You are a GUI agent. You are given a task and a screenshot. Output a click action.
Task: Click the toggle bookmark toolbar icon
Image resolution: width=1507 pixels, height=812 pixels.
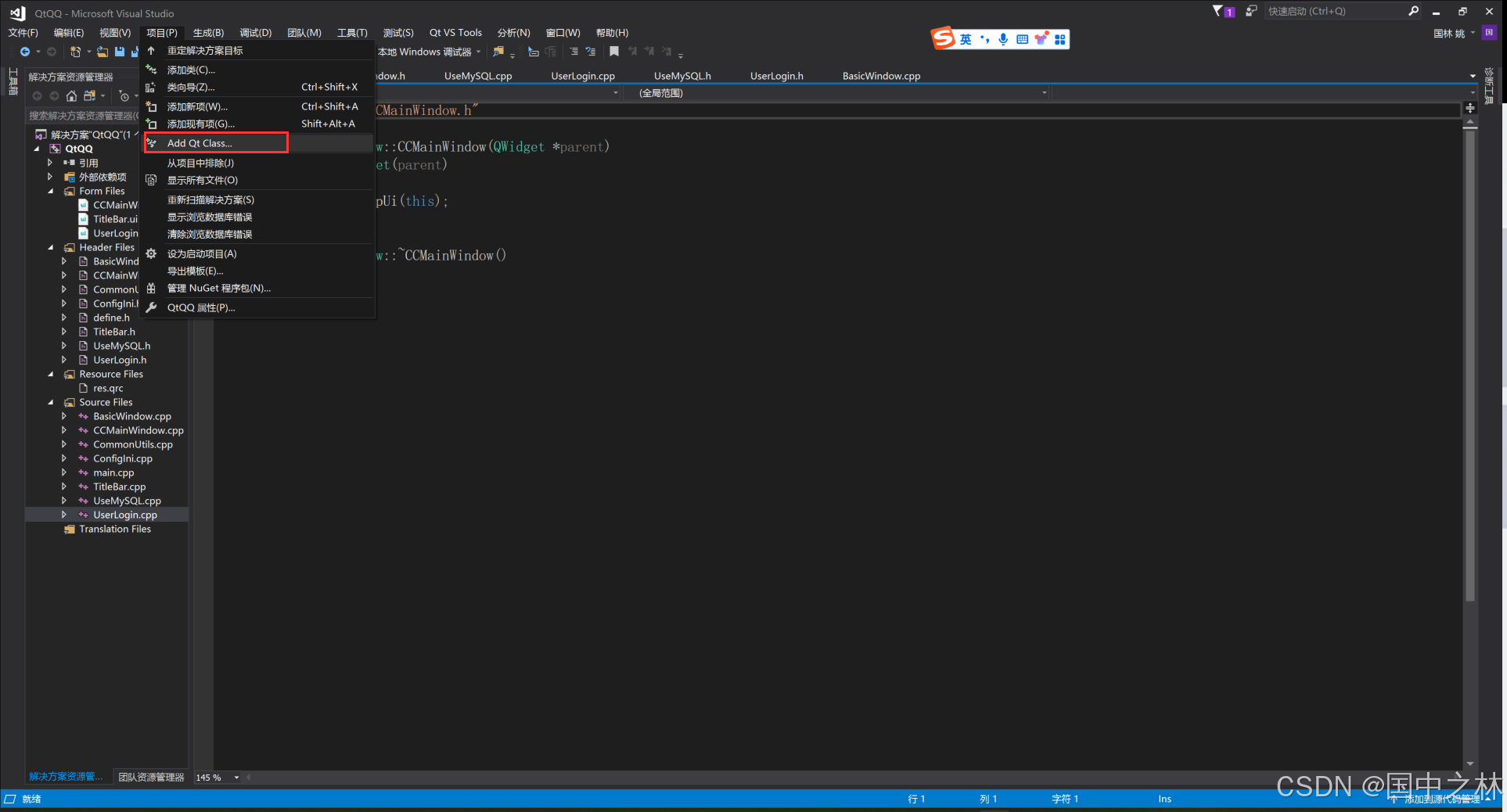click(x=614, y=52)
